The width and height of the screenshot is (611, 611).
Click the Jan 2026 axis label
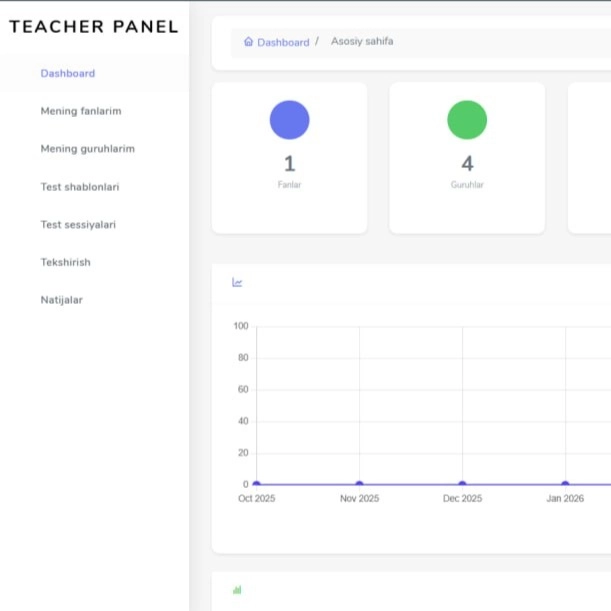[565, 498]
